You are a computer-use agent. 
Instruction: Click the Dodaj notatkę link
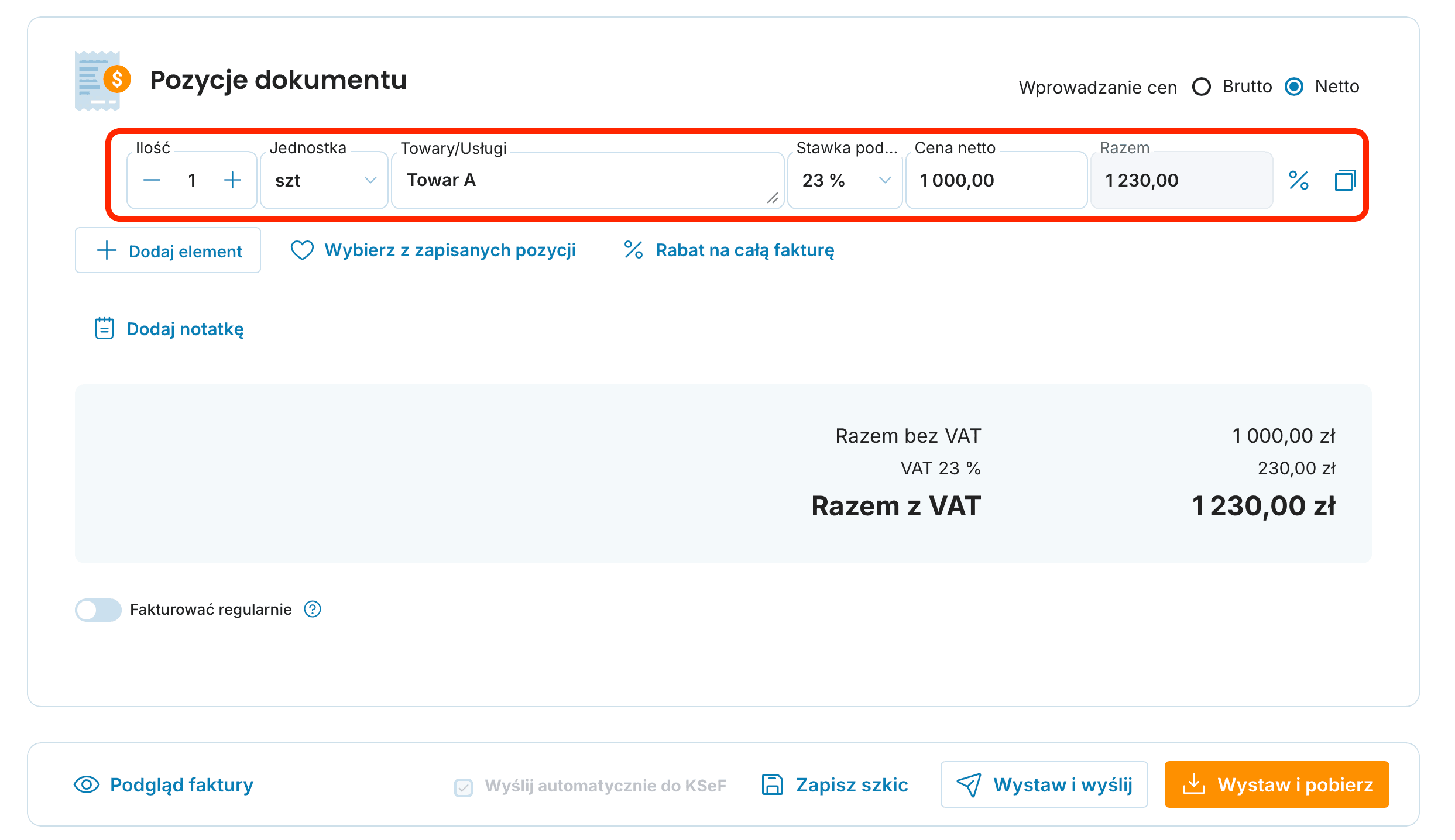tap(169, 329)
